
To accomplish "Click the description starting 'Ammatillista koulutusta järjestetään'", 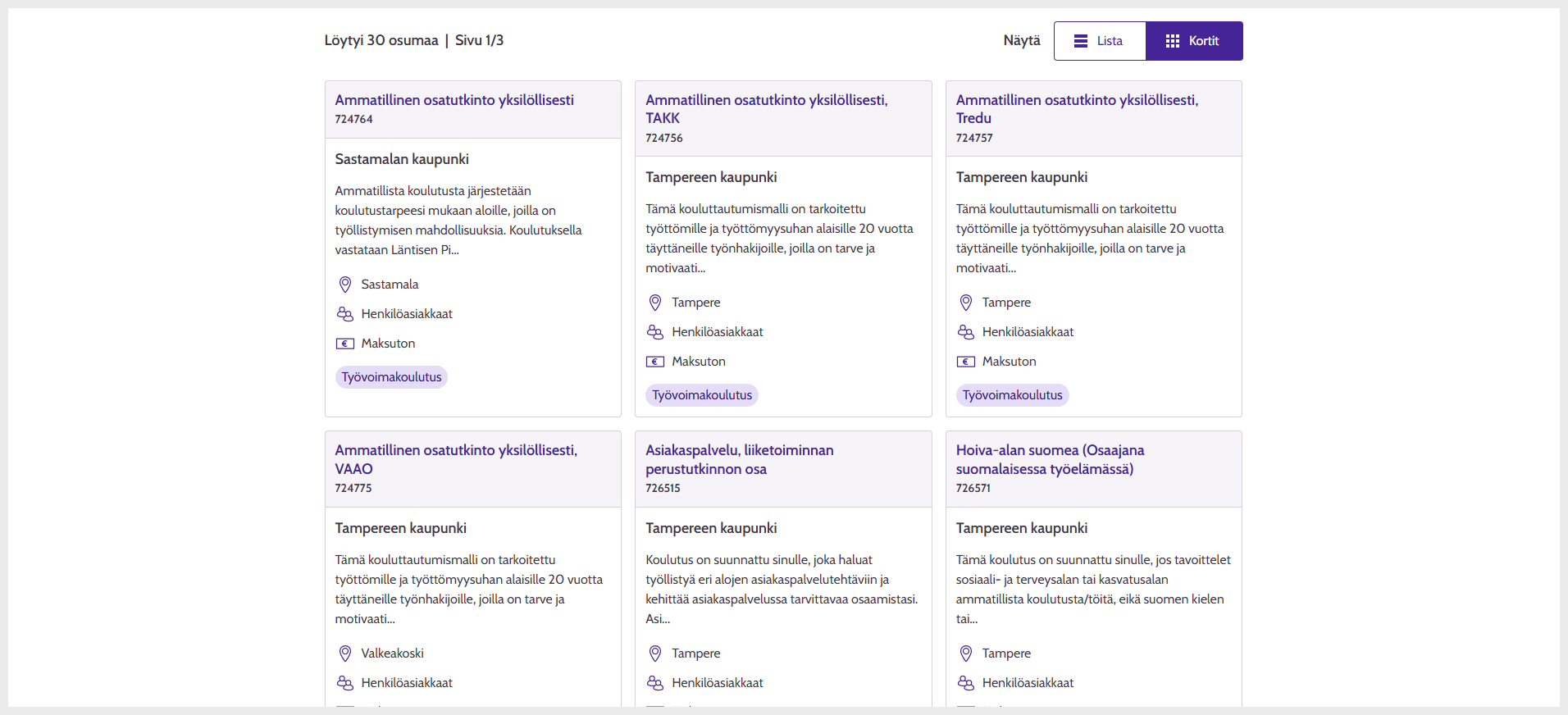I will [x=458, y=221].
